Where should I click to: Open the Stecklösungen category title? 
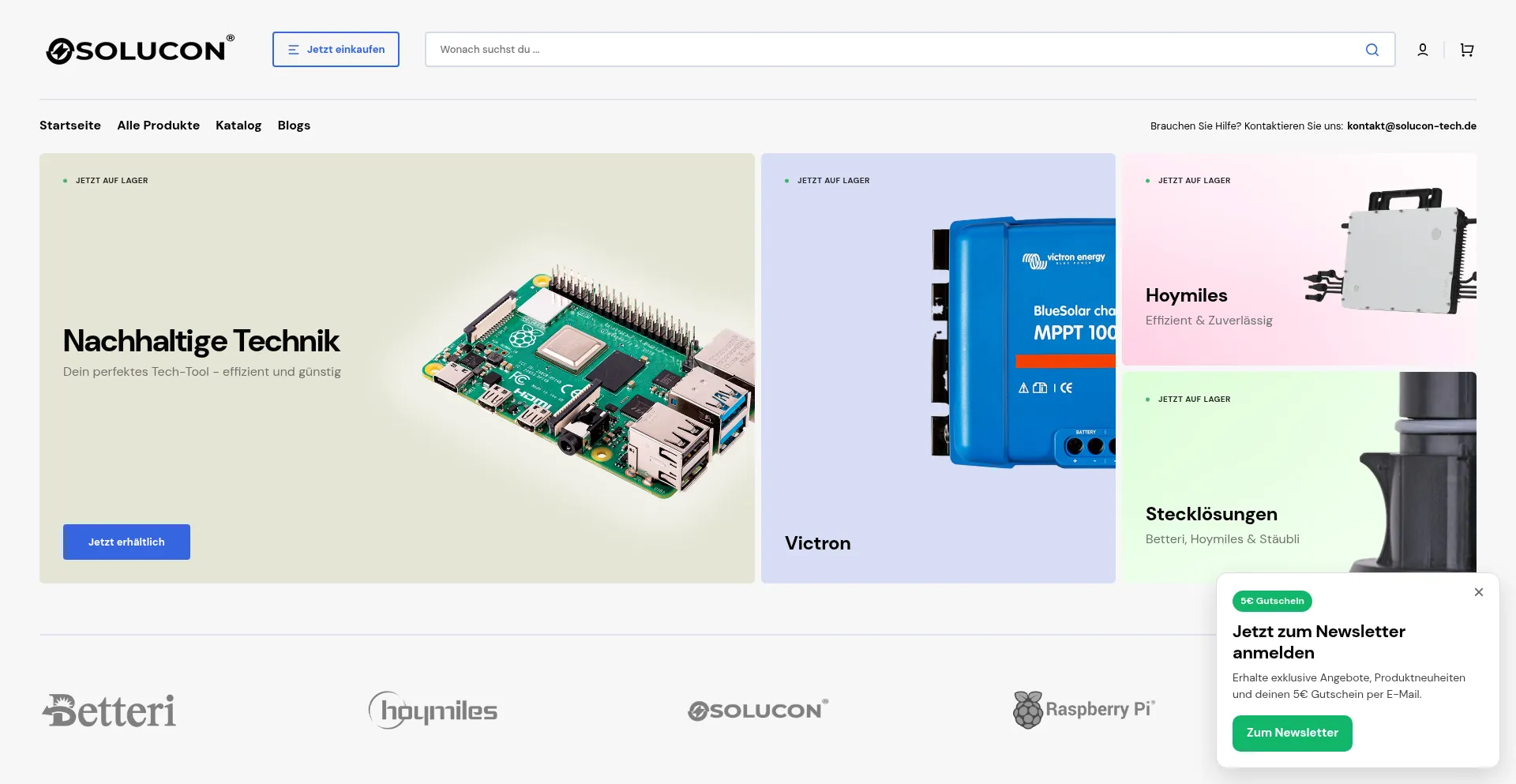click(x=1211, y=514)
